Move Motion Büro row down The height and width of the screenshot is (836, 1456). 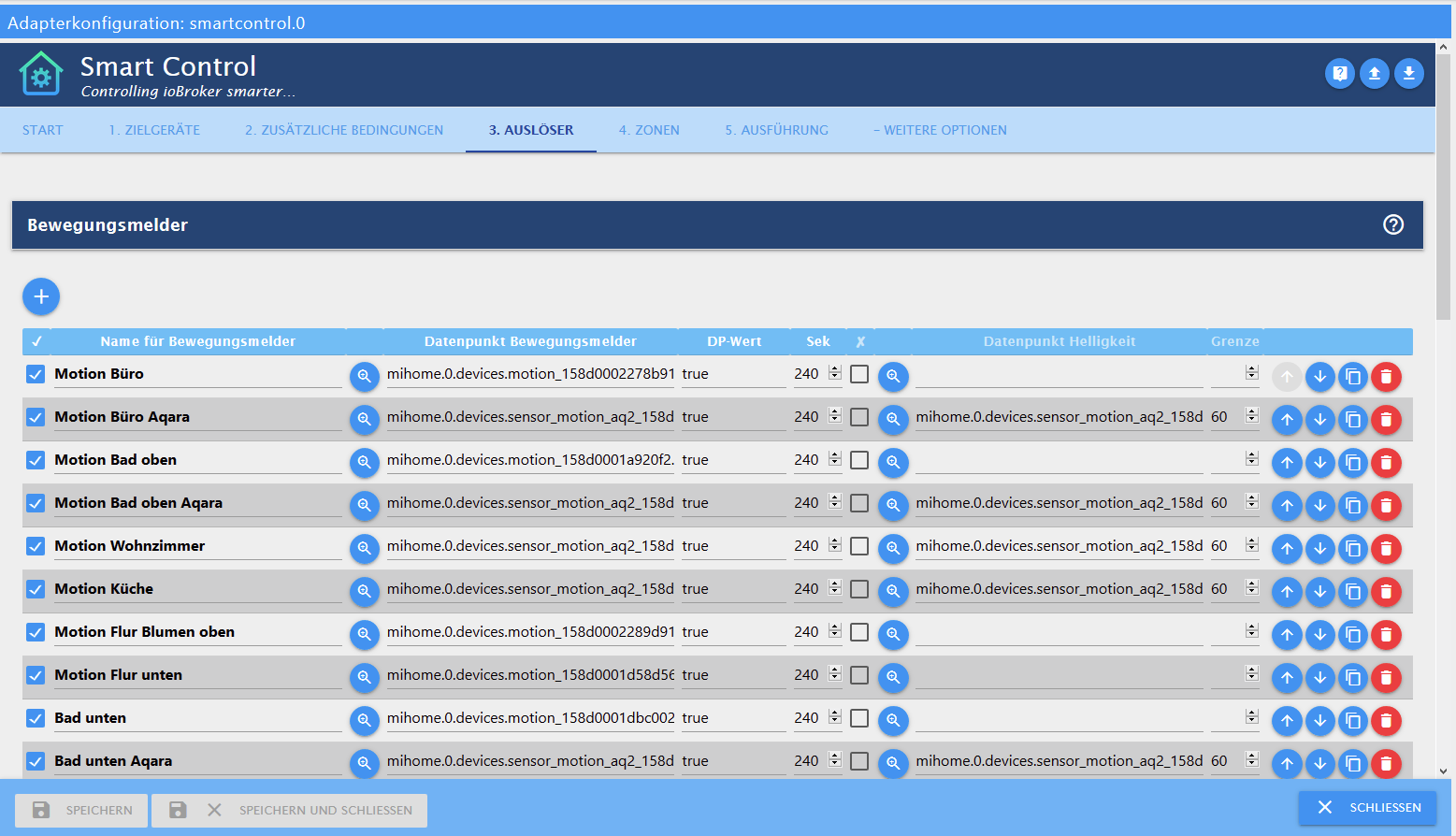coord(1319,376)
